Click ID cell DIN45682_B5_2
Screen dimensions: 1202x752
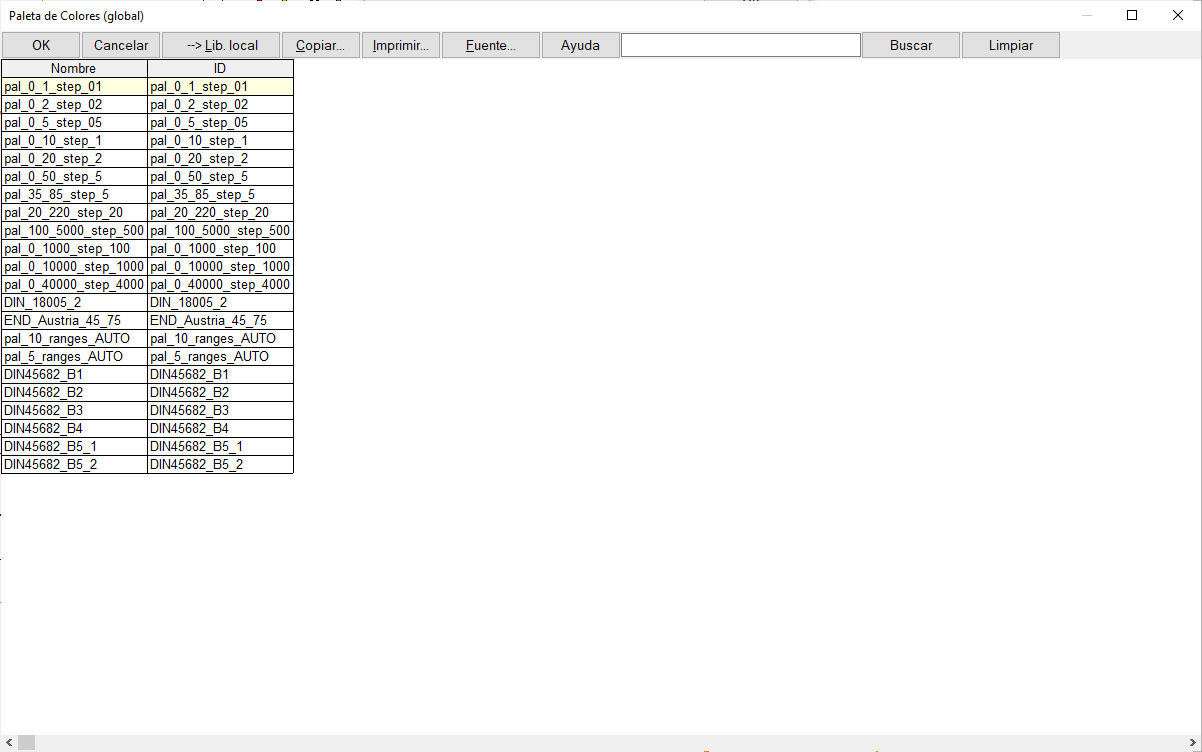(220, 465)
